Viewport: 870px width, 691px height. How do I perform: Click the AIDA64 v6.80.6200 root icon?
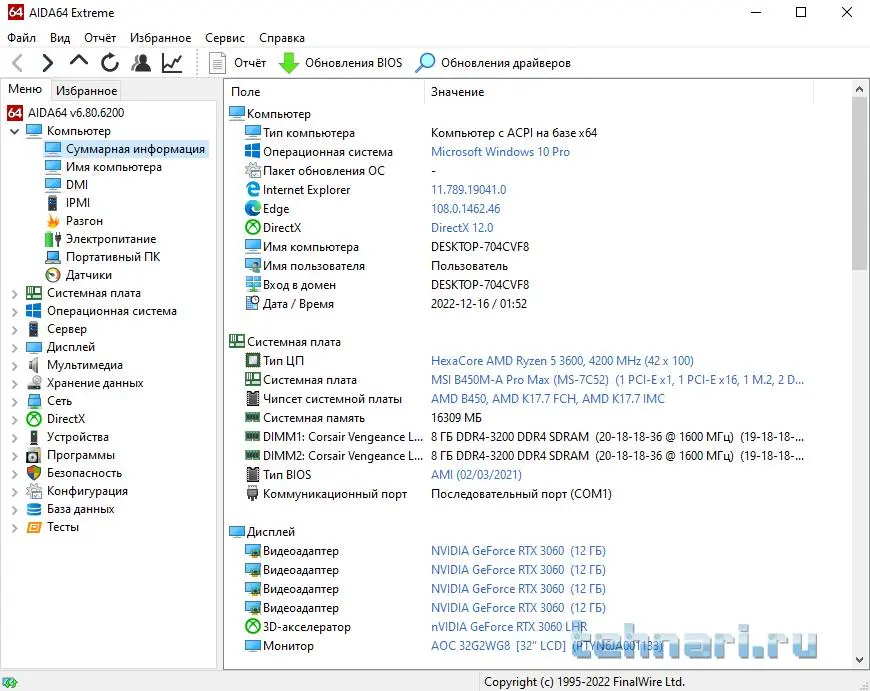click(x=15, y=113)
